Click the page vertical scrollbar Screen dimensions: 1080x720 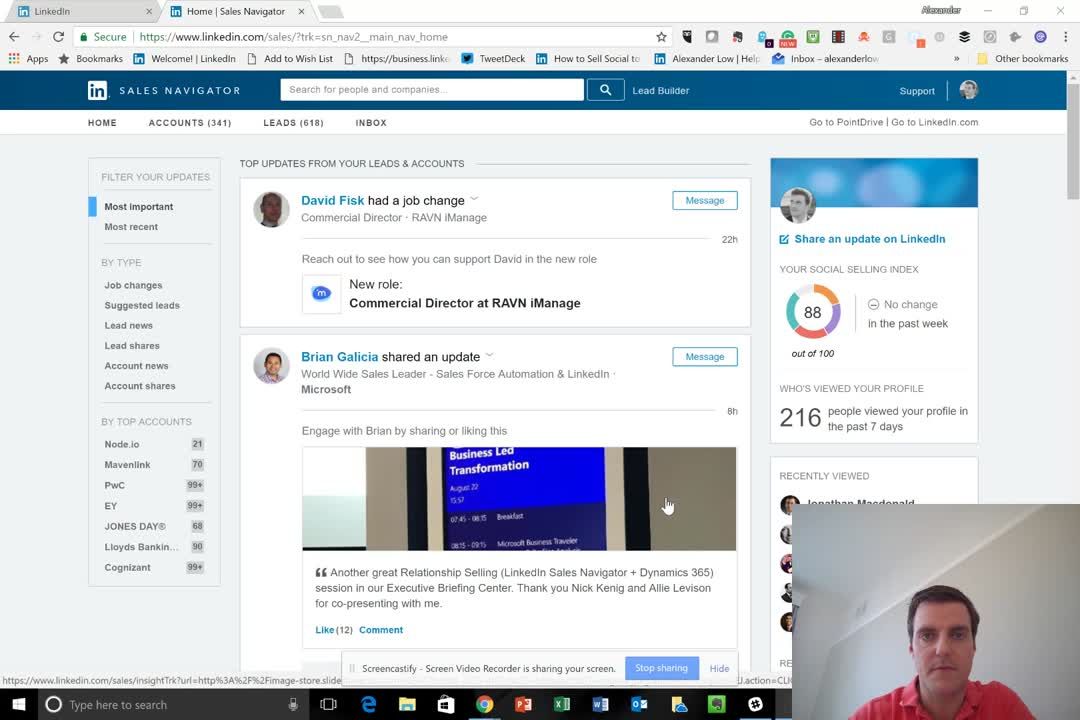pyautogui.click(x=1073, y=141)
